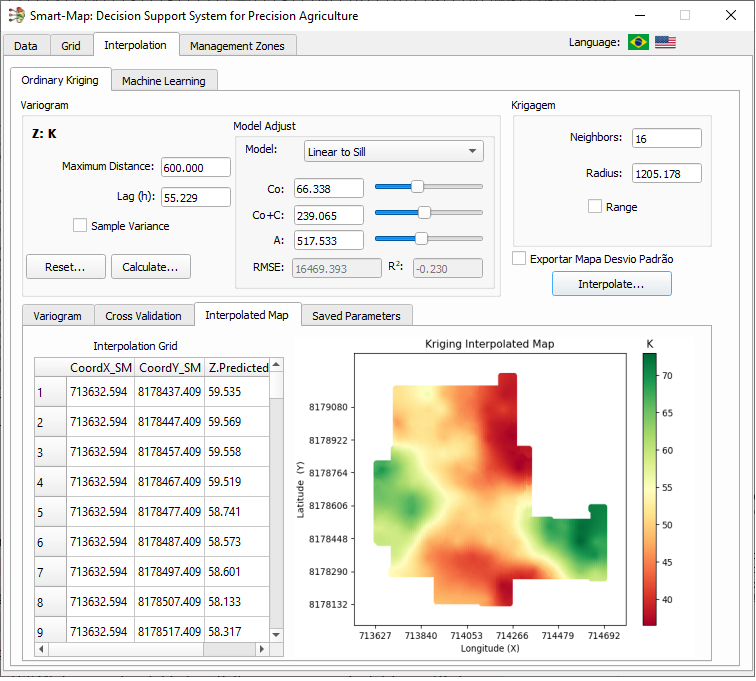Click the RMSE readout field
The image size is (756, 681).
337,268
